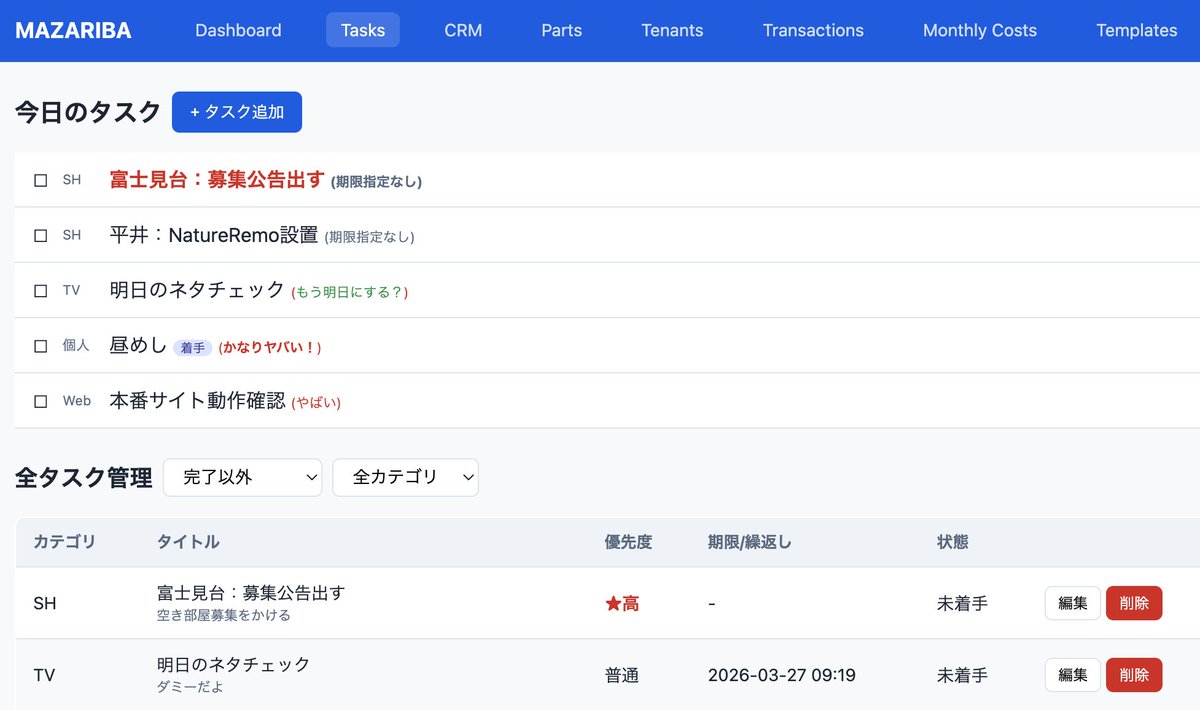Delete the 明日のネタチェック task
The height and width of the screenshot is (710, 1200).
click(1134, 675)
